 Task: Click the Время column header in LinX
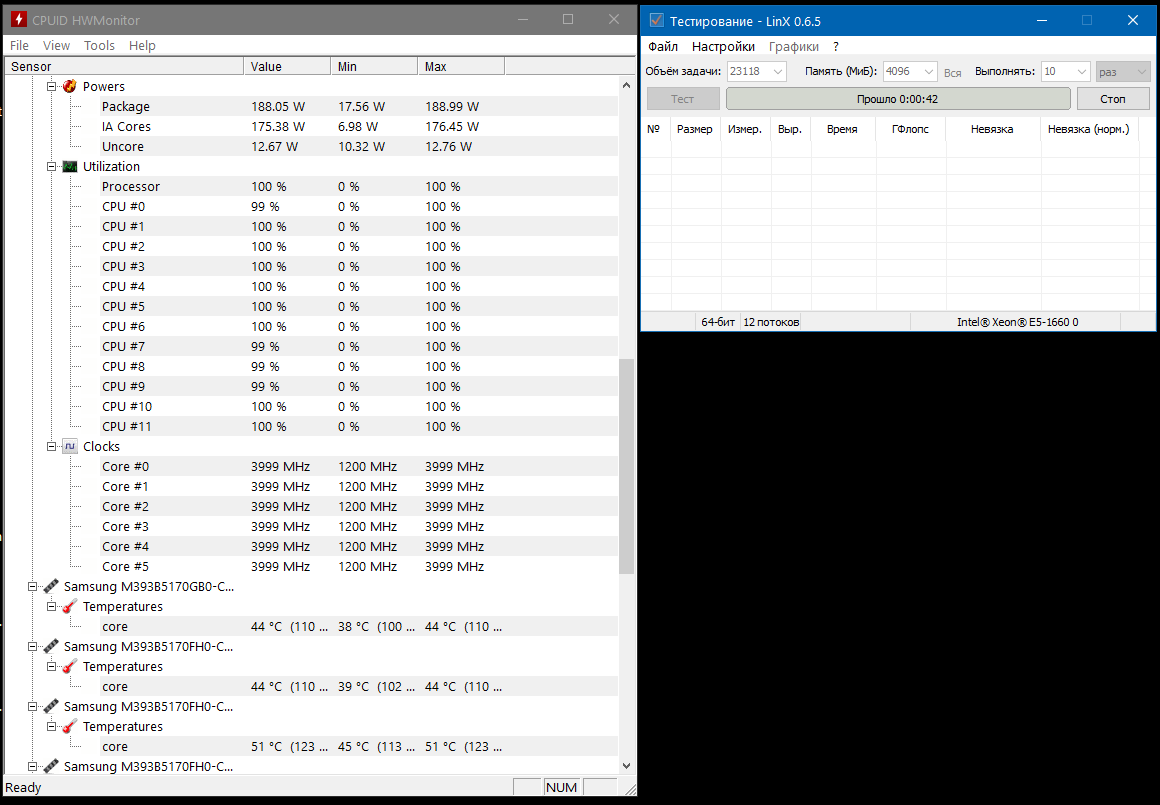(843, 129)
